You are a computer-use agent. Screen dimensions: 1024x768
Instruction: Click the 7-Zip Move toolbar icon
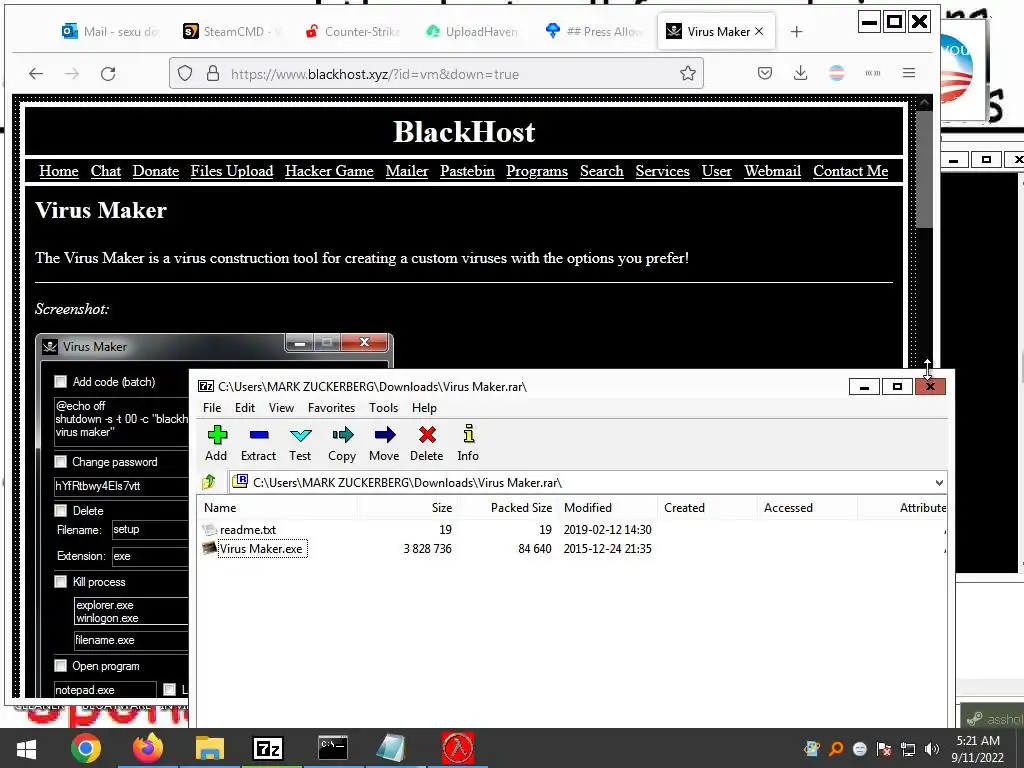coord(384,443)
